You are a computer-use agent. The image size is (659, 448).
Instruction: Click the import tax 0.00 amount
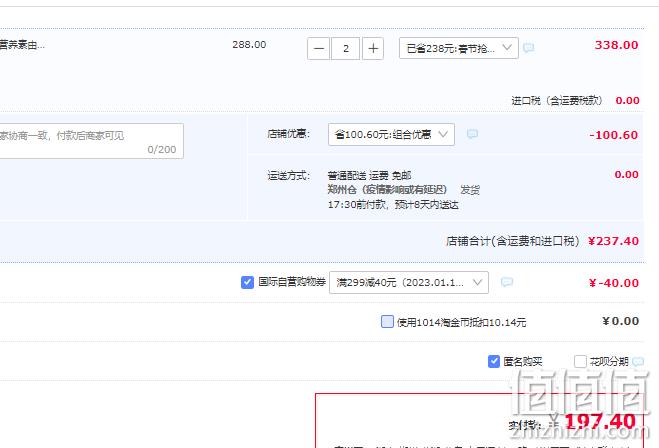click(x=627, y=100)
